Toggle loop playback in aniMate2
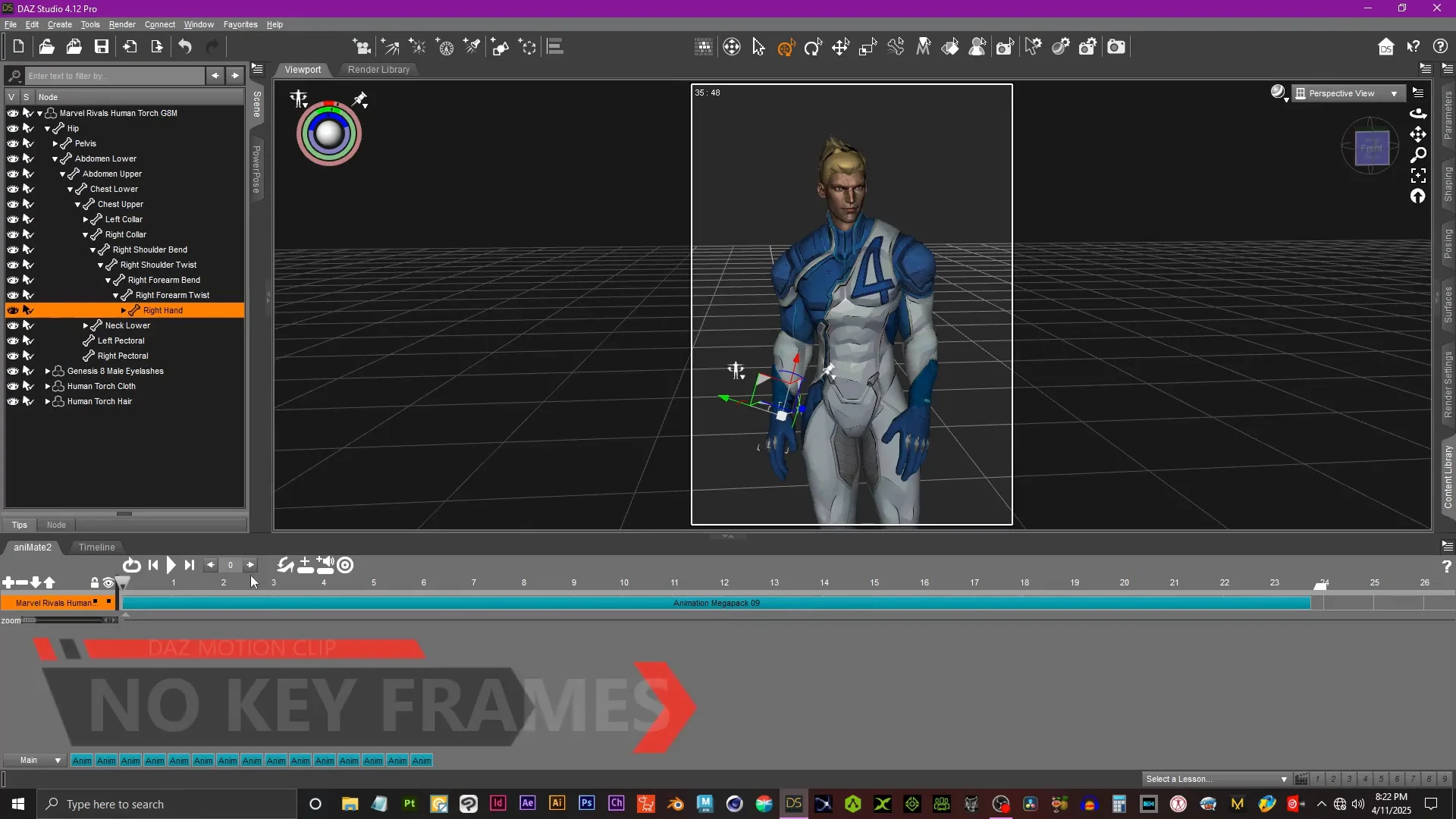This screenshot has height=819, width=1456. point(131,565)
